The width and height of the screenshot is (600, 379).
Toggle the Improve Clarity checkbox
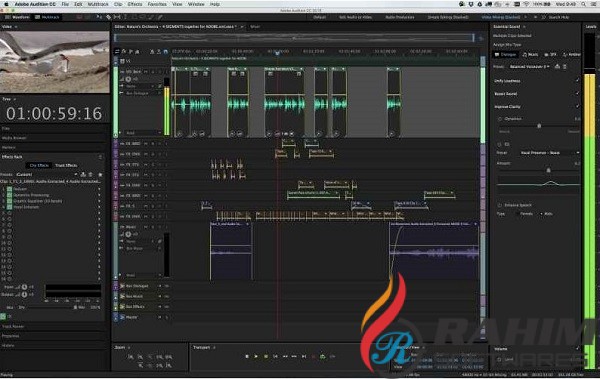click(577, 106)
